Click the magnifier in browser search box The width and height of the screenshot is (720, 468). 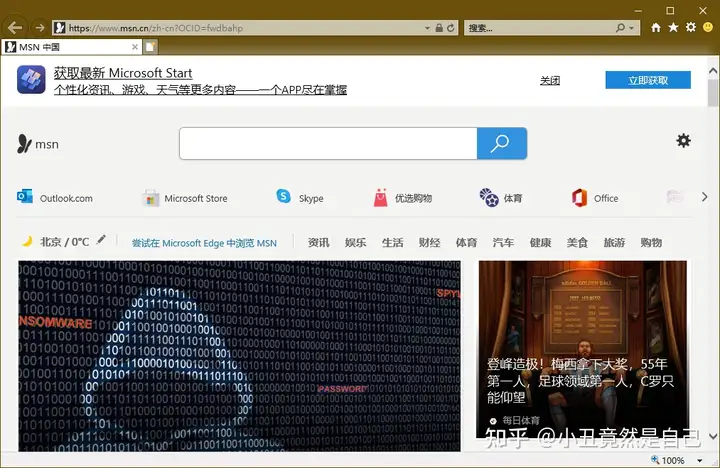(620, 28)
